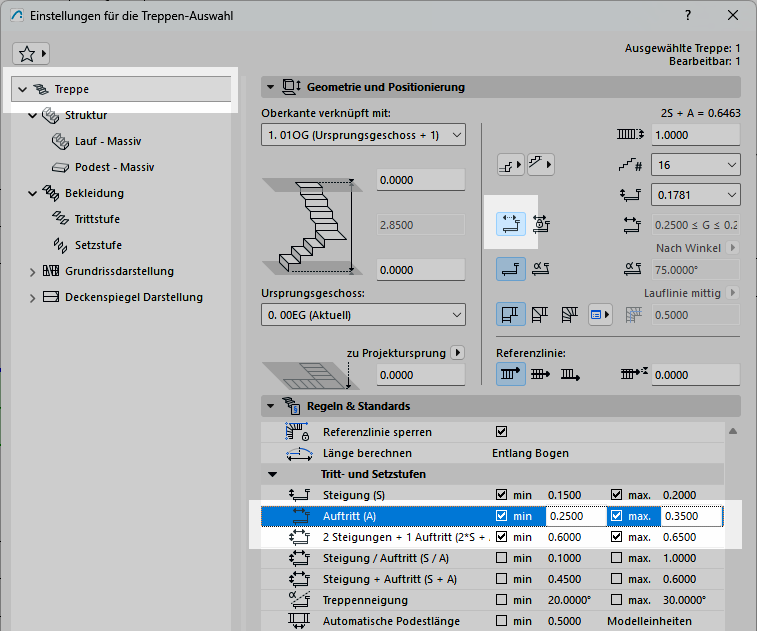The width and height of the screenshot is (757, 631).
Task: Open the winder settings popup button
Action: click(x=600, y=317)
